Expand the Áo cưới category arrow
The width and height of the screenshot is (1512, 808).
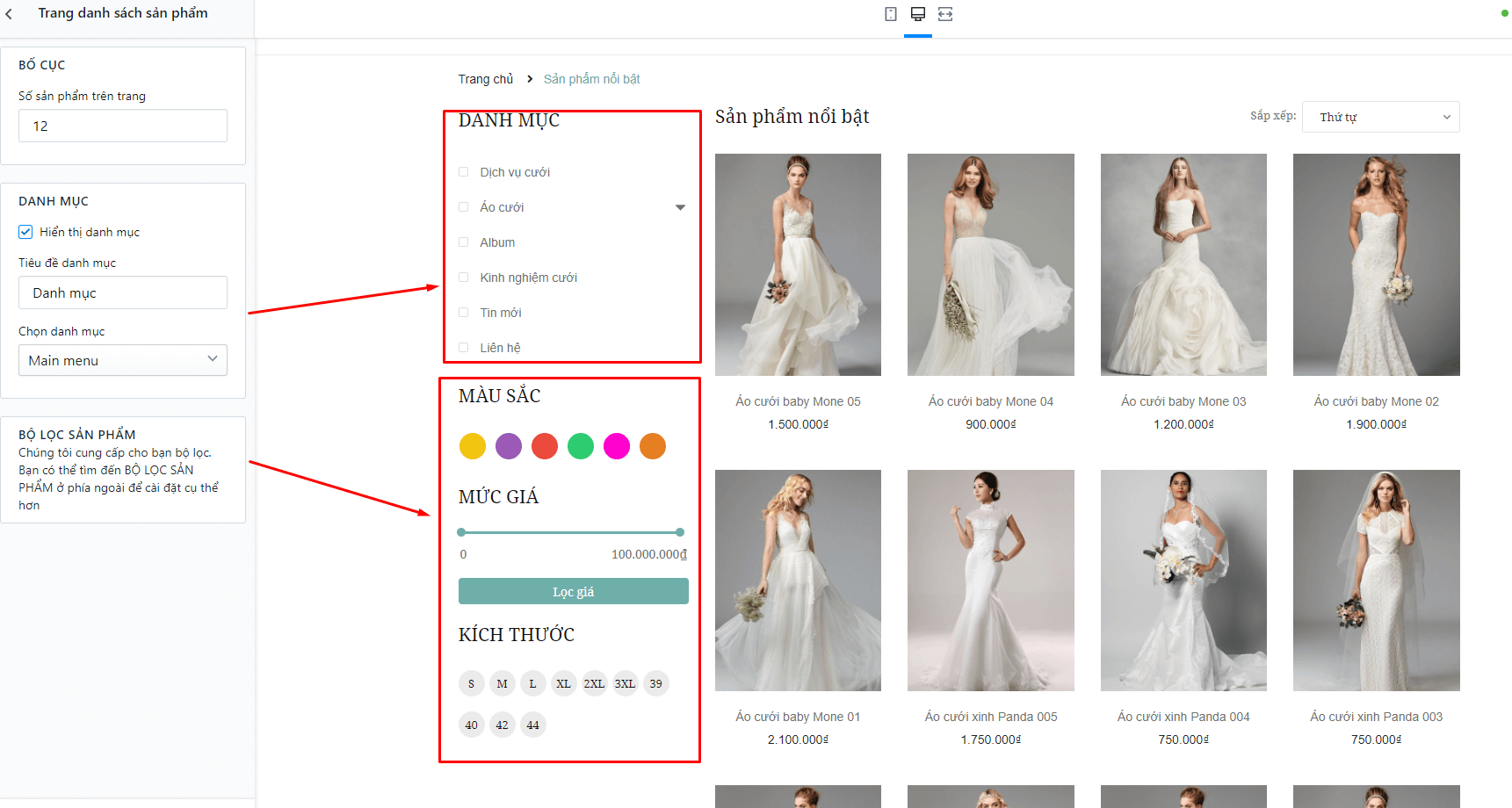pyautogui.click(x=680, y=207)
